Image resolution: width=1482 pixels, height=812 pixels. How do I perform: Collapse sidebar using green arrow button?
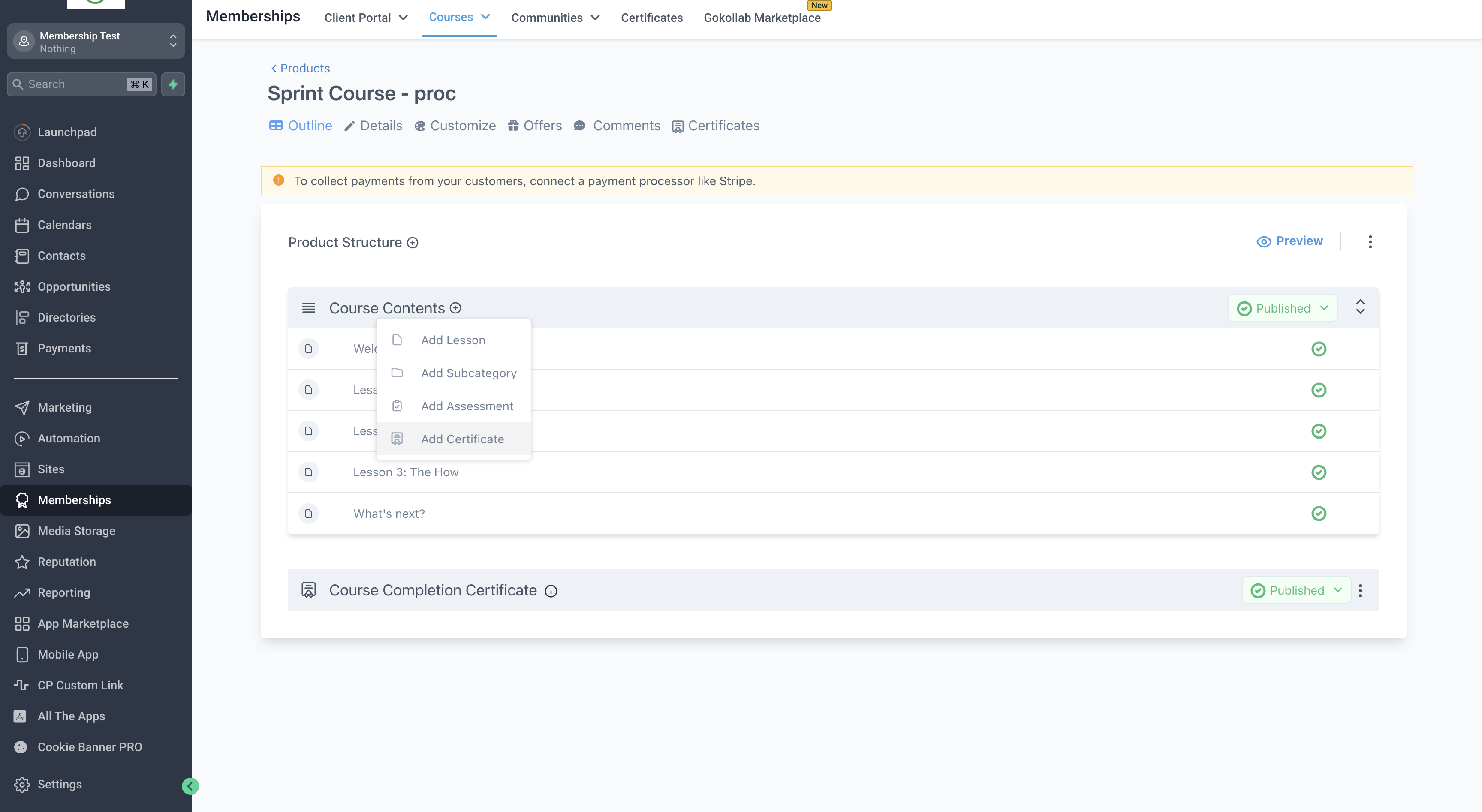click(x=190, y=786)
